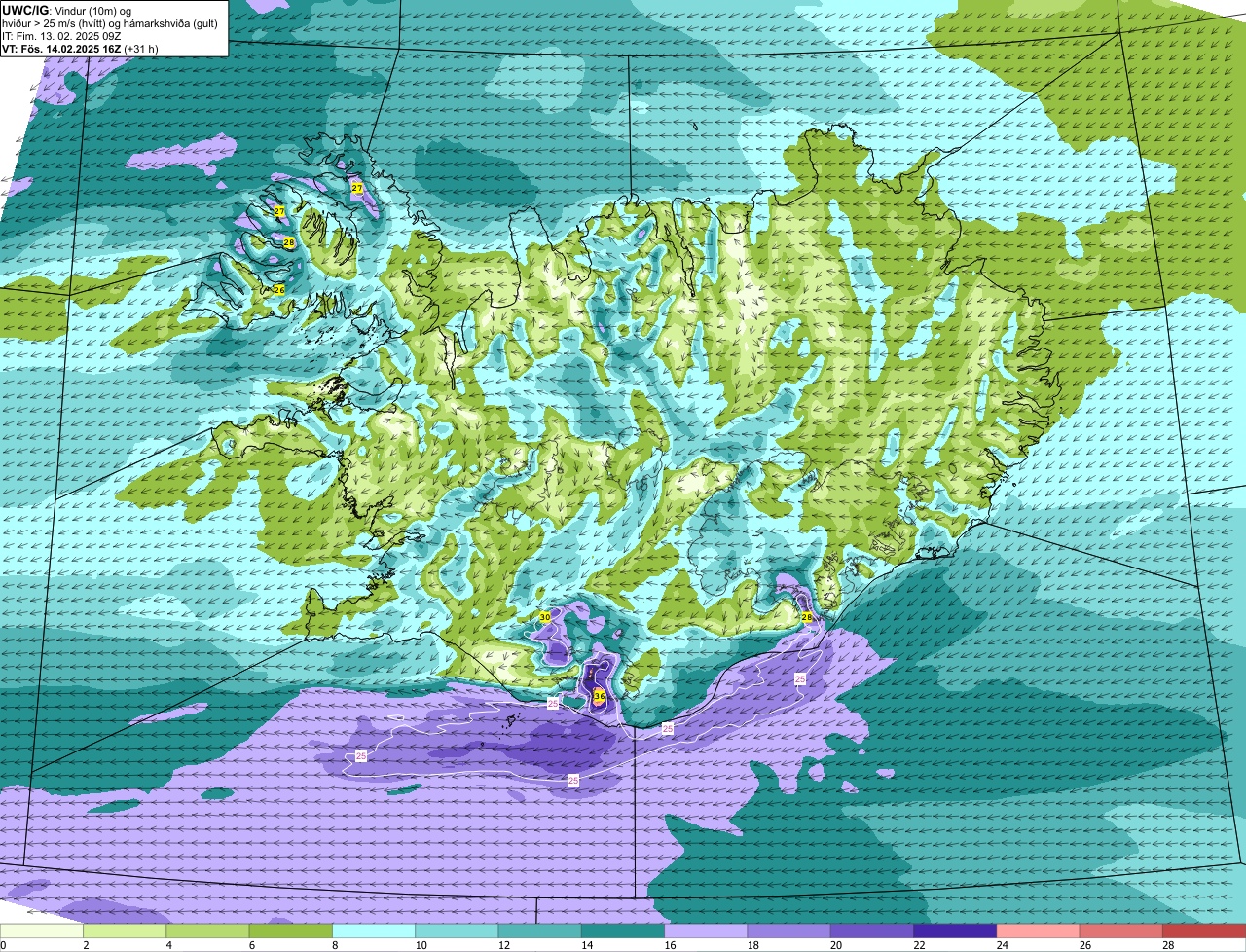The image size is (1246, 952).
Task: Select the 4–6 m/s legend color swatch
Action: pyautogui.click(x=207, y=931)
